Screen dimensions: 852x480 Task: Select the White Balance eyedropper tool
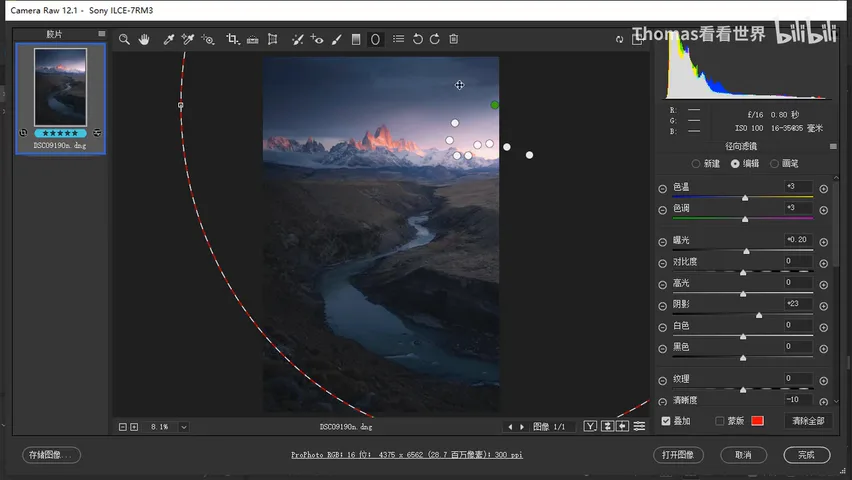pyautogui.click(x=169, y=39)
